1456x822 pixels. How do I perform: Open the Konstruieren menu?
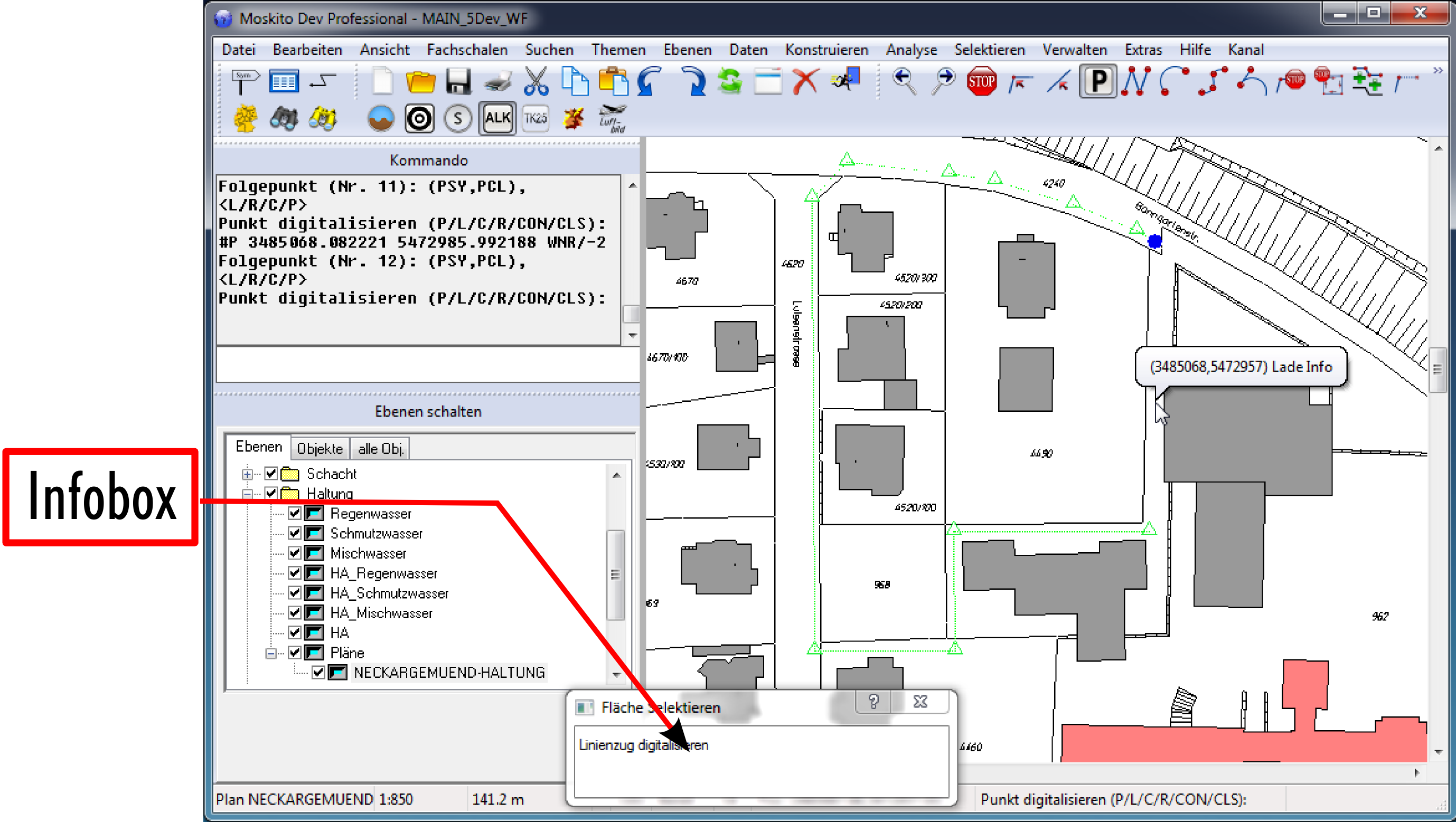(x=826, y=50)
